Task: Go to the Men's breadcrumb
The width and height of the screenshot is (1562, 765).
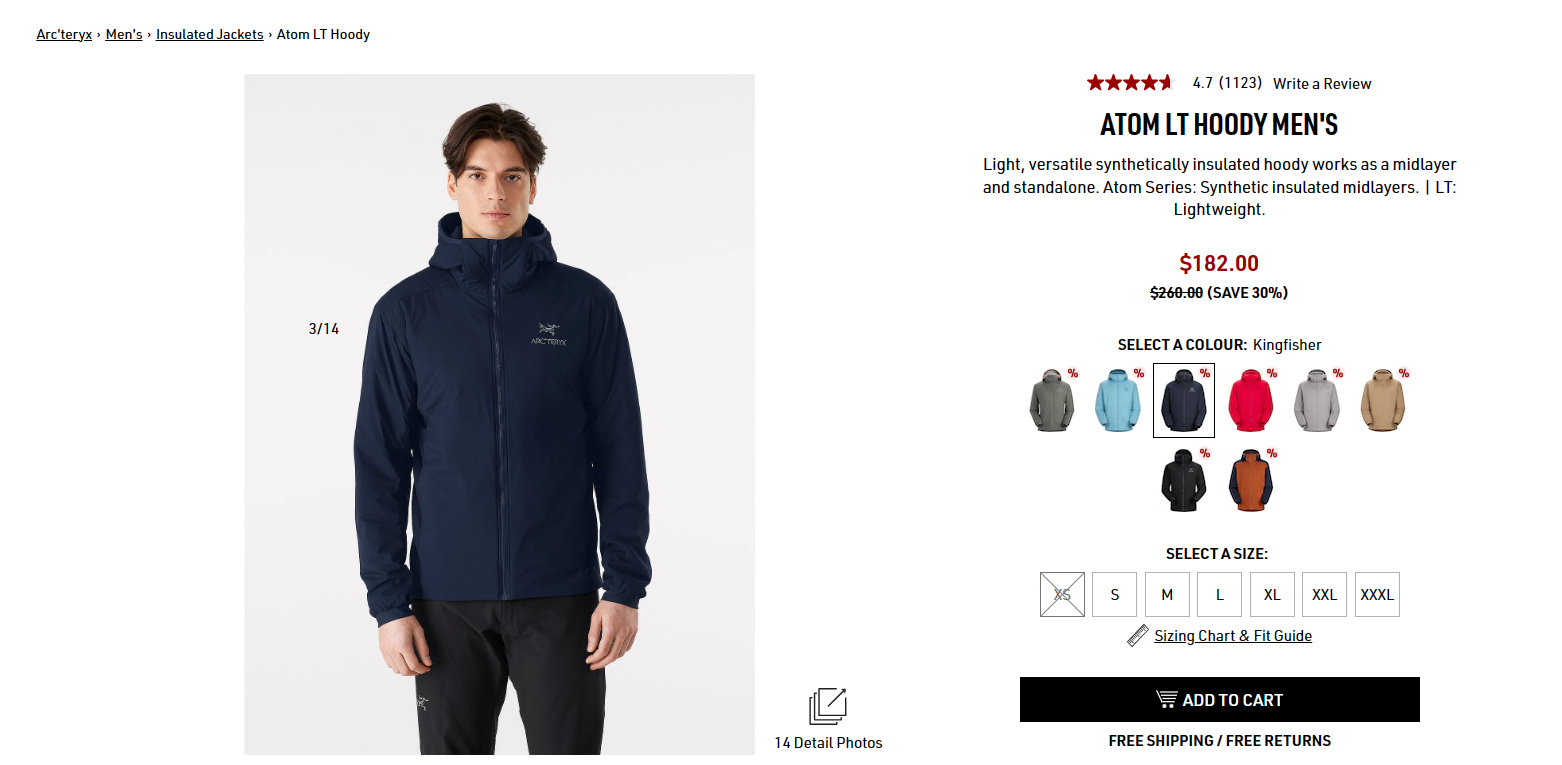Action: click(124, 34)
